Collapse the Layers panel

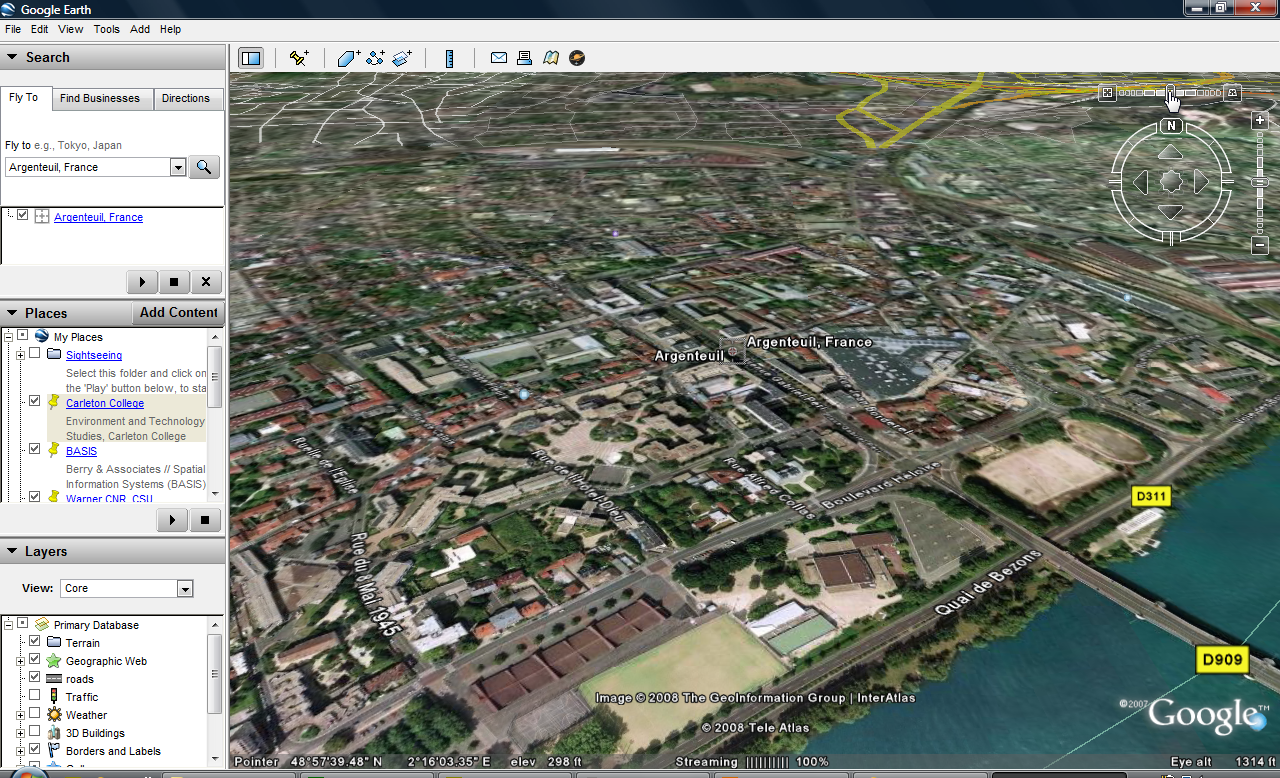12,551
